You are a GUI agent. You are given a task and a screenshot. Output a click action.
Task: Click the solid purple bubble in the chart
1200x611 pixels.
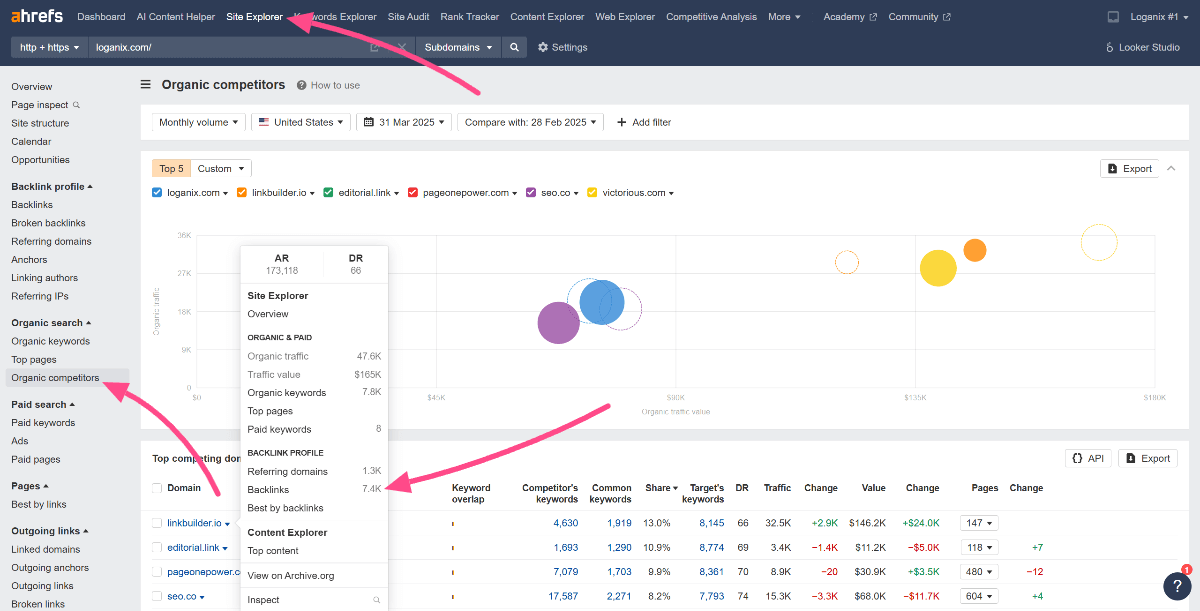coord(558,323)
